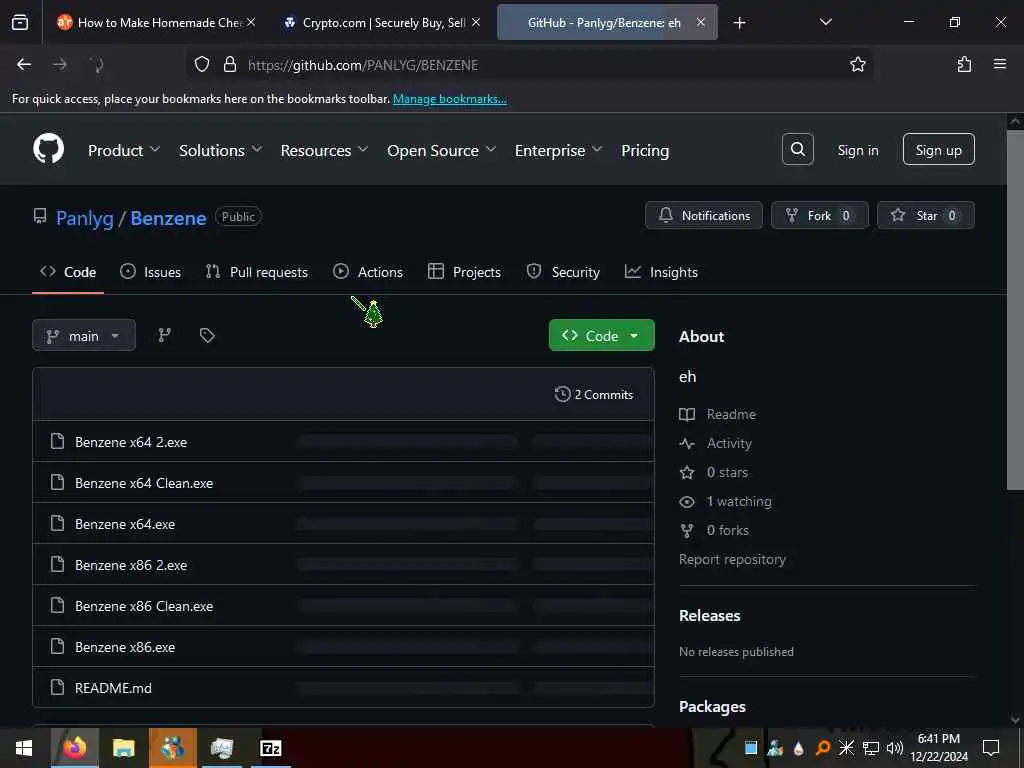The image size is (1024, 768).
Task: Close the Crypto.com tab
Action: [476, 22]
